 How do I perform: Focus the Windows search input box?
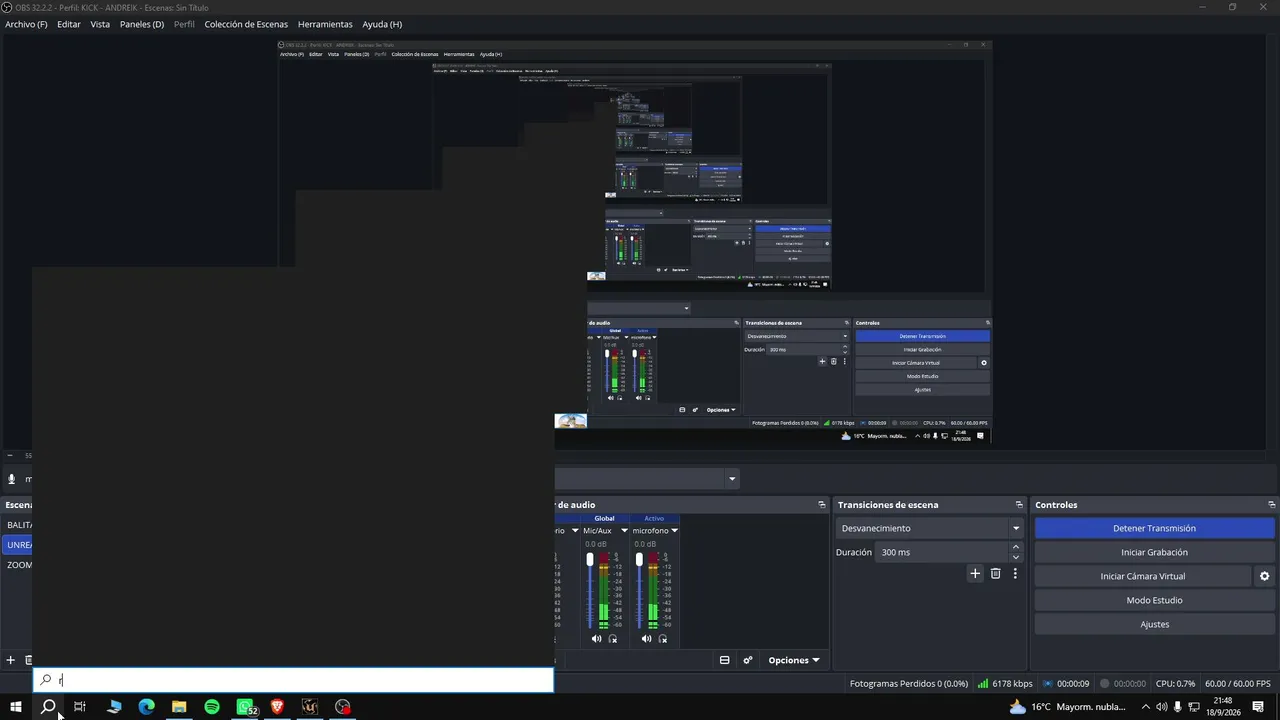(x=294, y=680)
